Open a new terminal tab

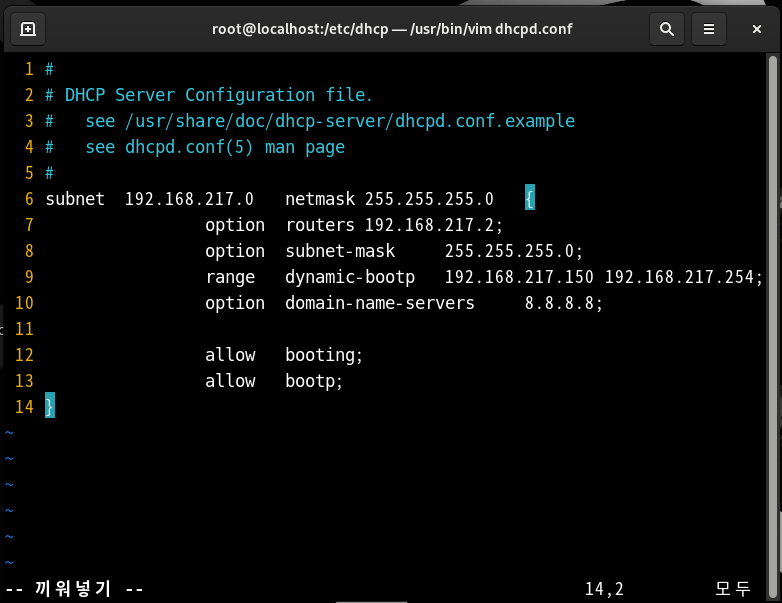click(x=28, y=29)
